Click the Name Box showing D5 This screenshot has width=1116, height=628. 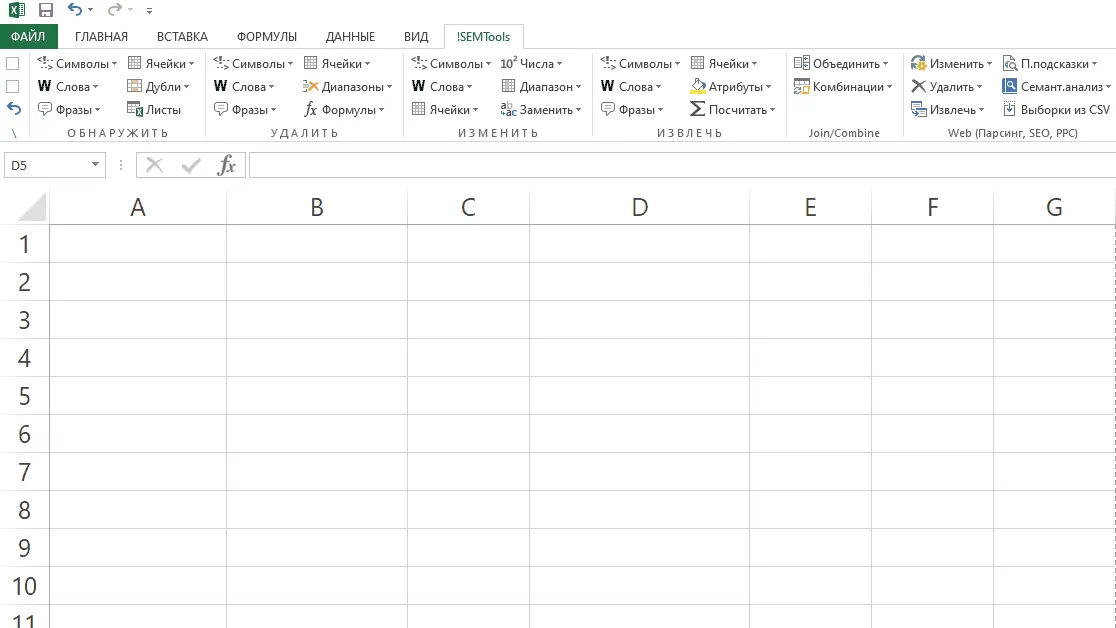pos(46,165)
